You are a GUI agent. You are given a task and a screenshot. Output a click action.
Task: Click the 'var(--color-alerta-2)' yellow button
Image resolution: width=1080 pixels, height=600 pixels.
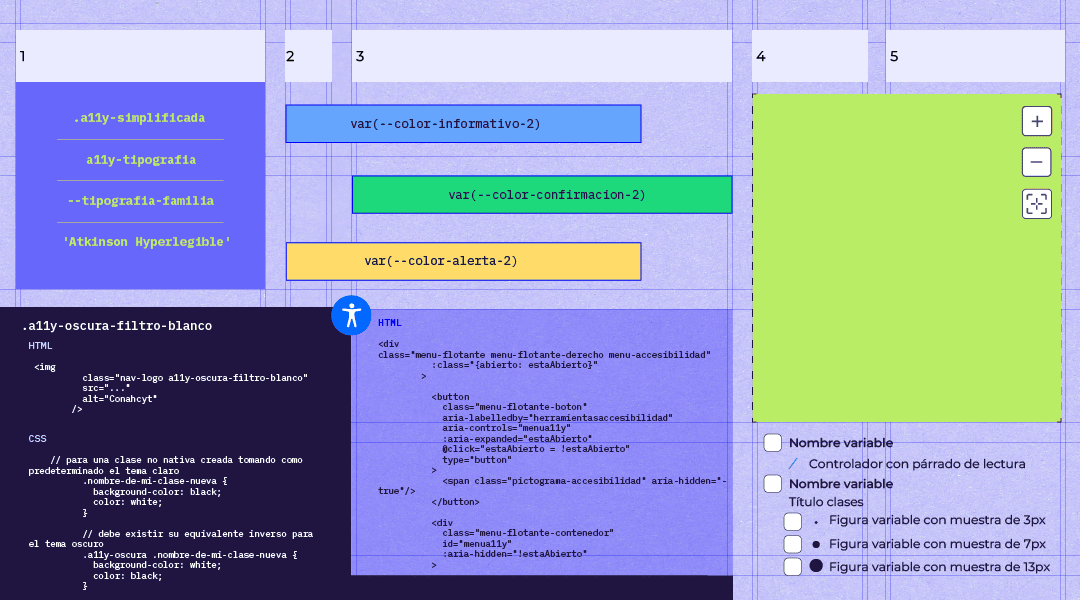[x=464, y=261]
